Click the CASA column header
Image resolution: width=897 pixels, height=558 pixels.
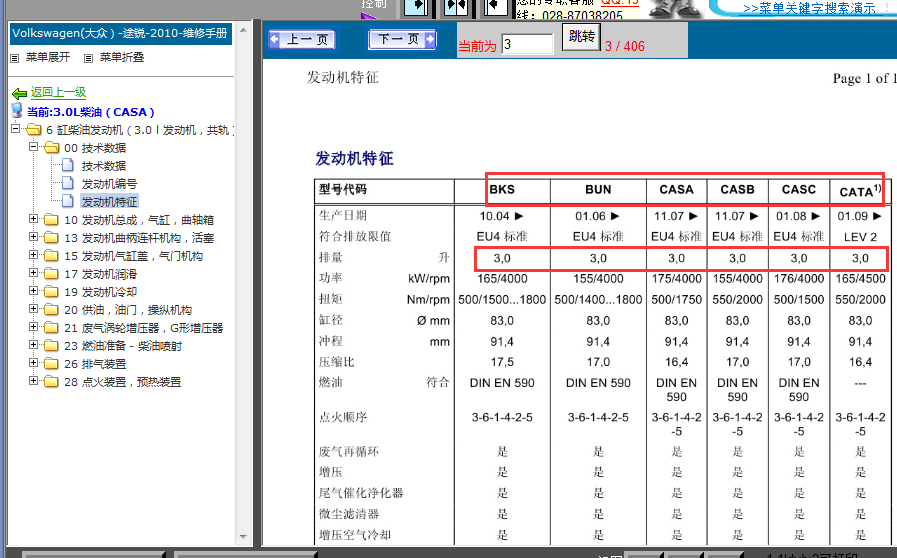coord(676,189)
